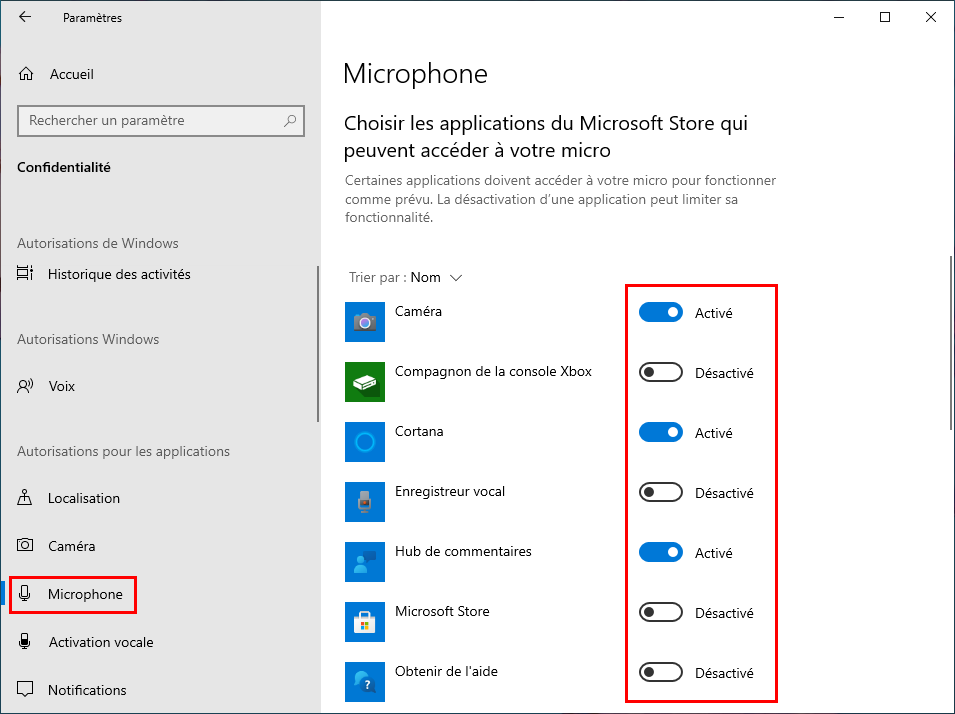Screen dimensions: 955x714
Task: Click the Rechercher un paramètre field
Action: coord(161,121)
